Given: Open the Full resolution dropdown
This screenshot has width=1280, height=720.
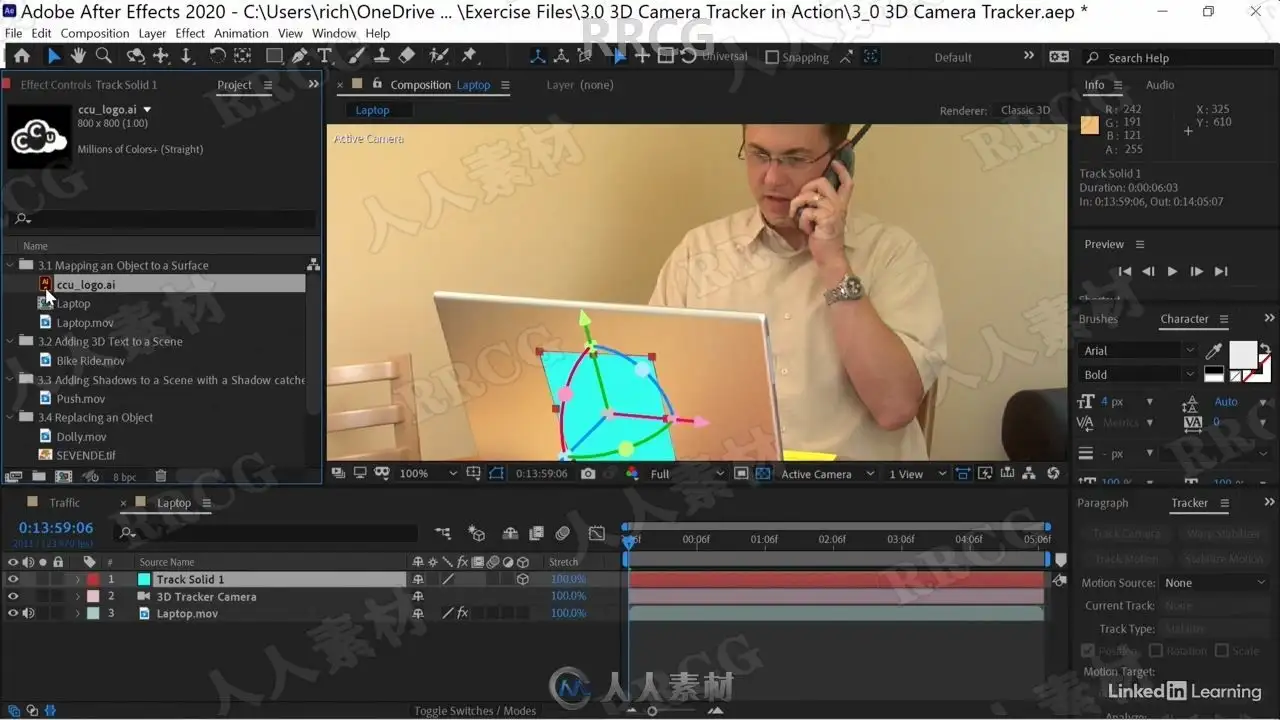Looking at the screenshot, I should tap(687, 474).
